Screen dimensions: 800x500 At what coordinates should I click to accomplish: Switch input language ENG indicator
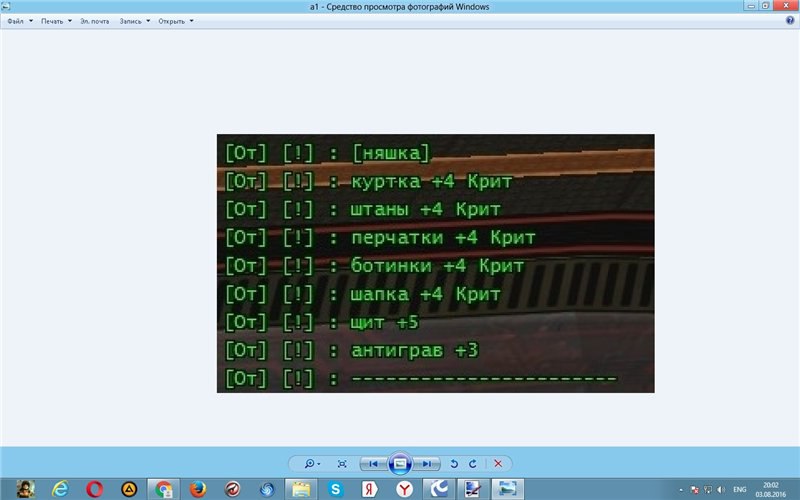[739, 490]
